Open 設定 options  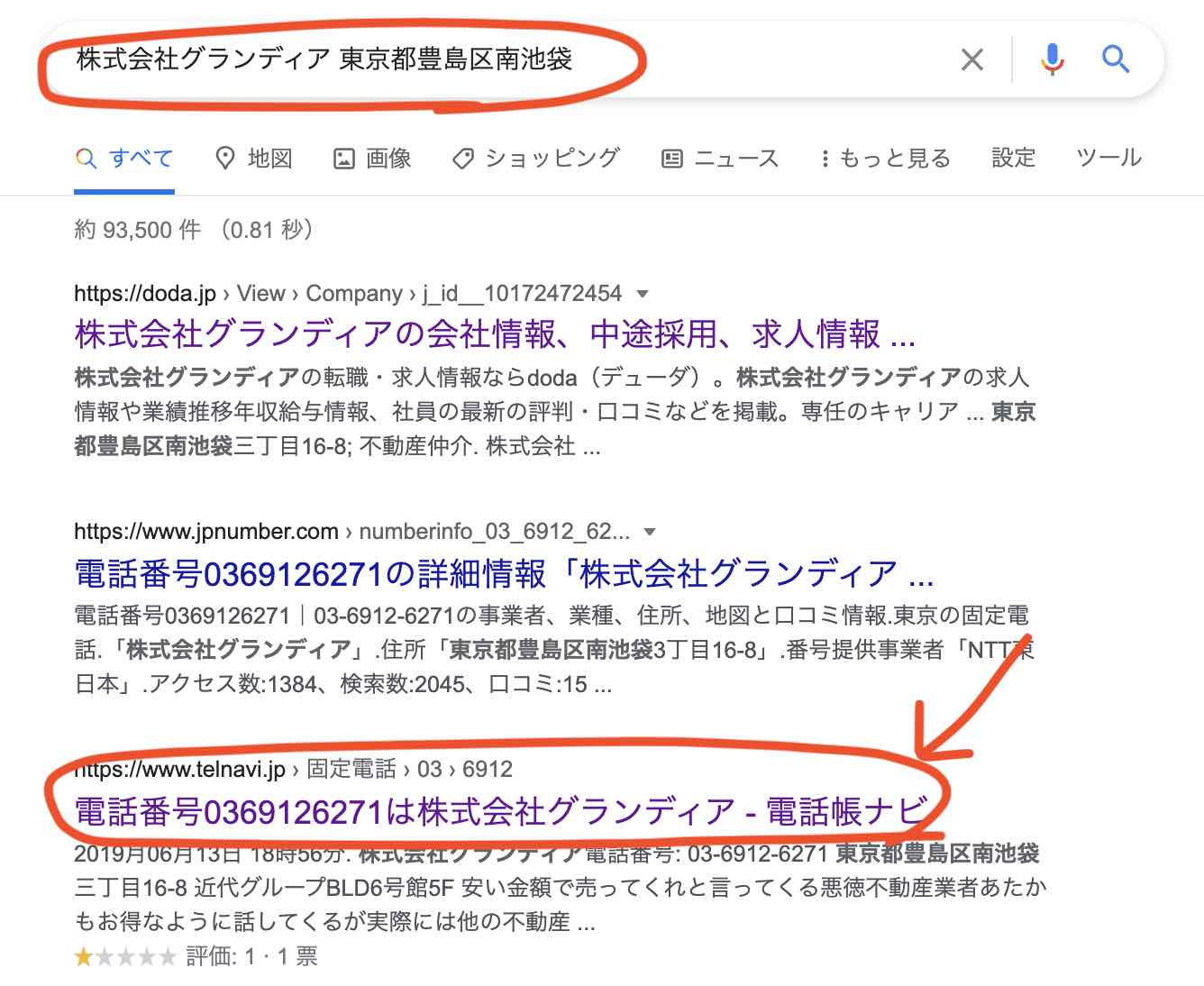click(x=1014, y=158)
